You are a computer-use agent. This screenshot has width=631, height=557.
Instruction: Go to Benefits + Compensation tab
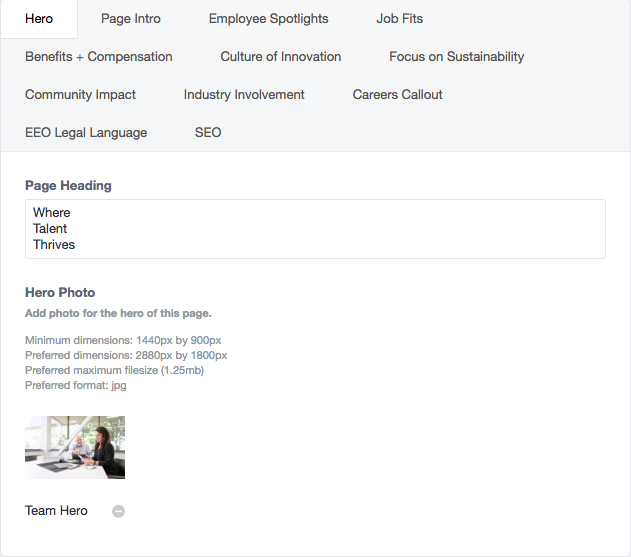click(99, 57)
